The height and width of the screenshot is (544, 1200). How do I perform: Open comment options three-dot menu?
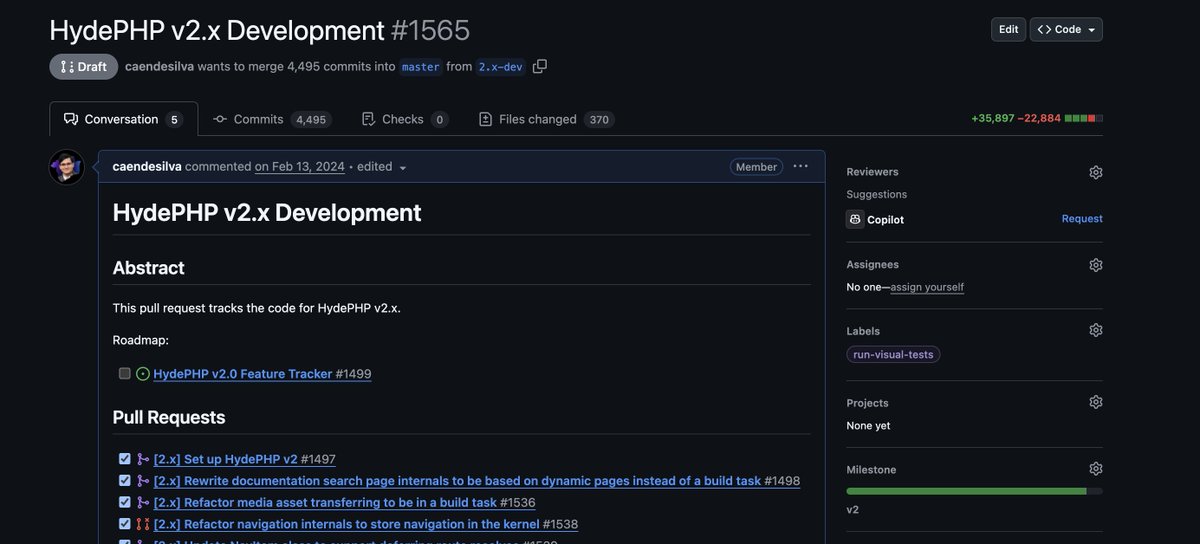click(800, 166)
